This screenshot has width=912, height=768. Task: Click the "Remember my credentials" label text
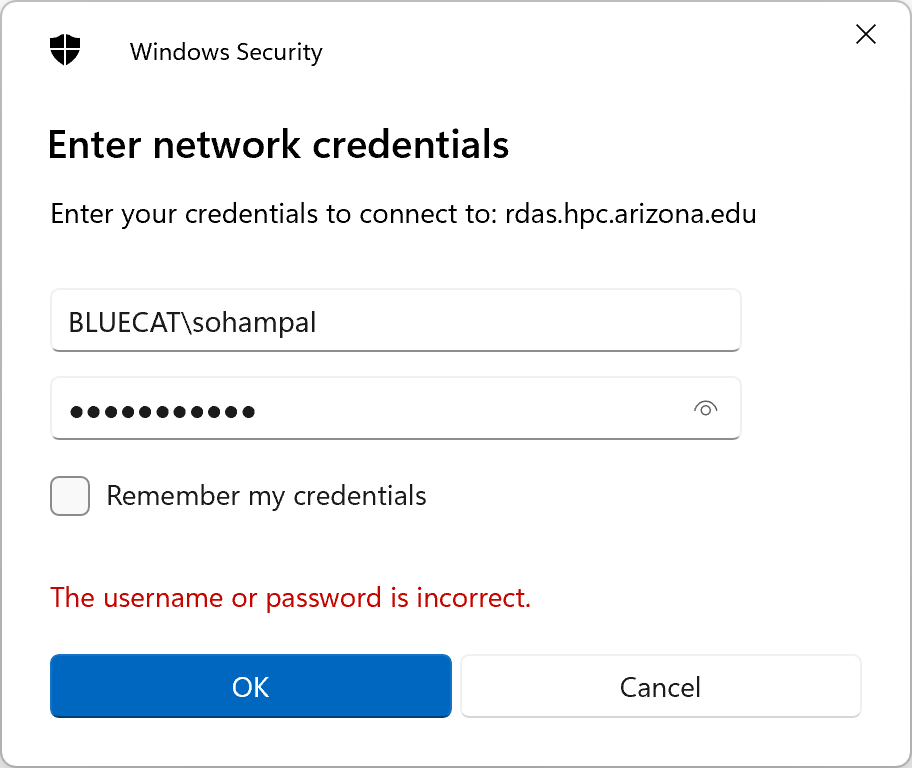[266, 496]
